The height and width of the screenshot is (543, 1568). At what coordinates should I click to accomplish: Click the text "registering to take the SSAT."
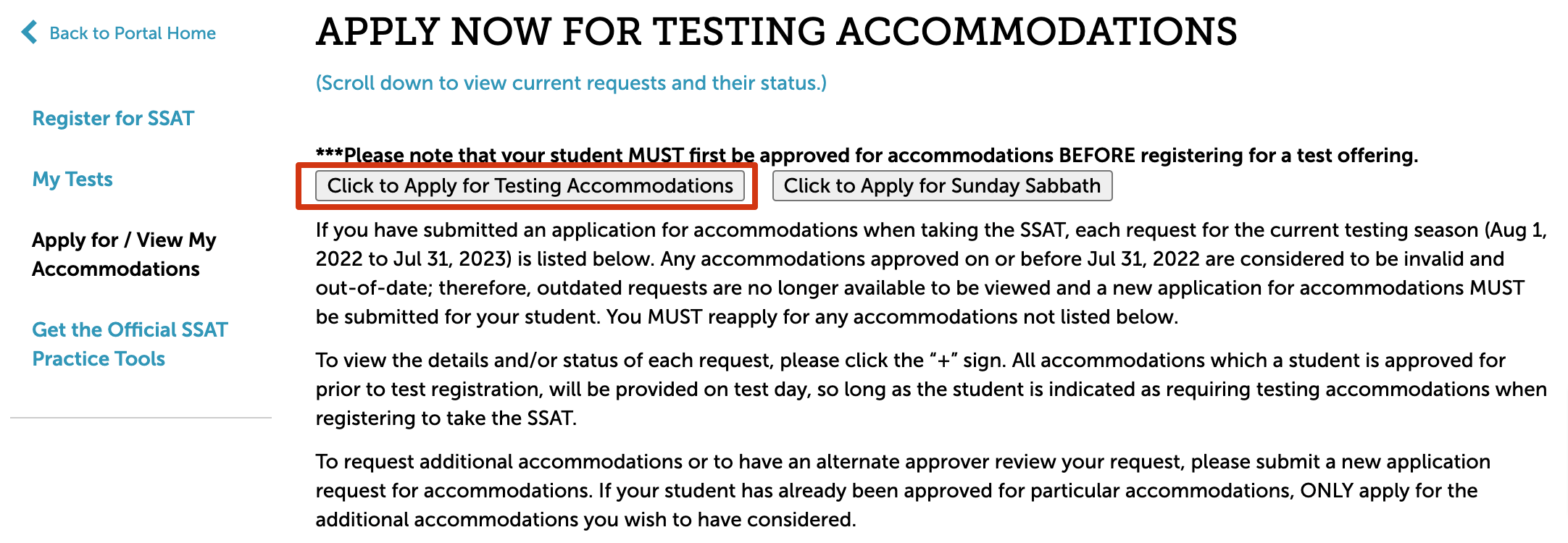click(x=446, y=418)
